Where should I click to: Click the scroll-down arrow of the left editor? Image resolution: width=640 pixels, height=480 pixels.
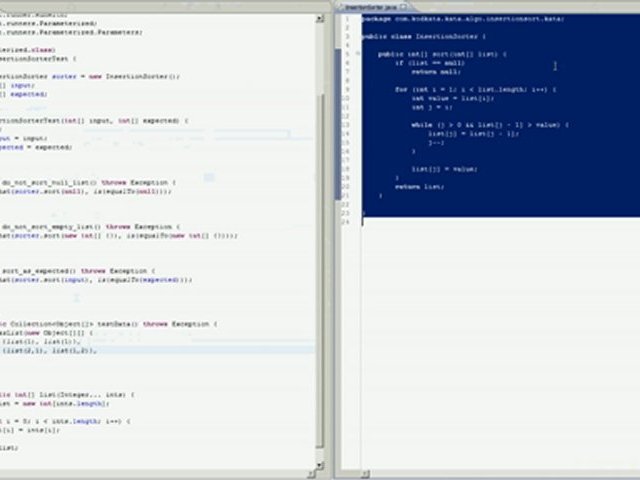[x=320, y=462]
